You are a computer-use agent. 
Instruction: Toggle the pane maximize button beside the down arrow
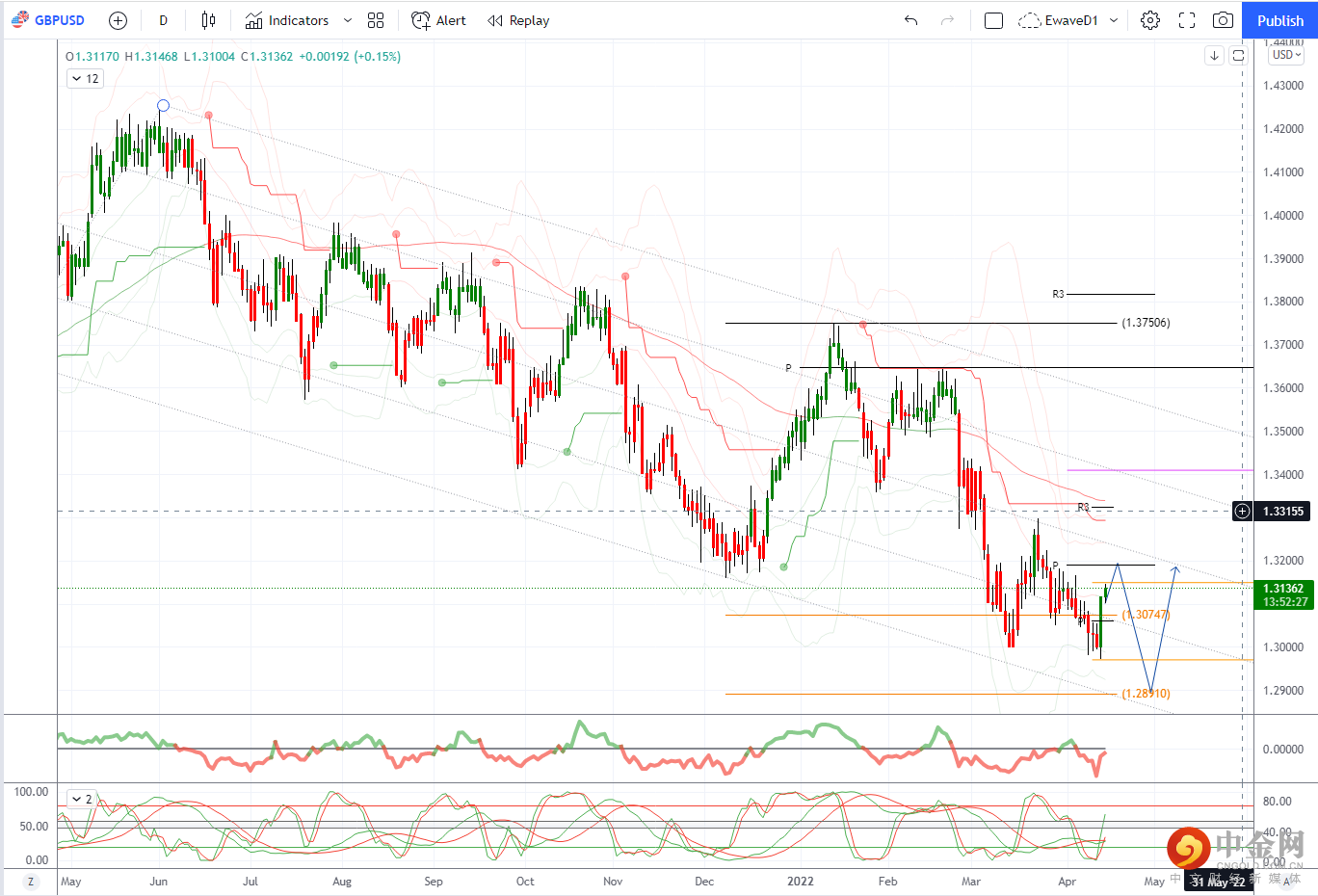tap(1239, 56)
